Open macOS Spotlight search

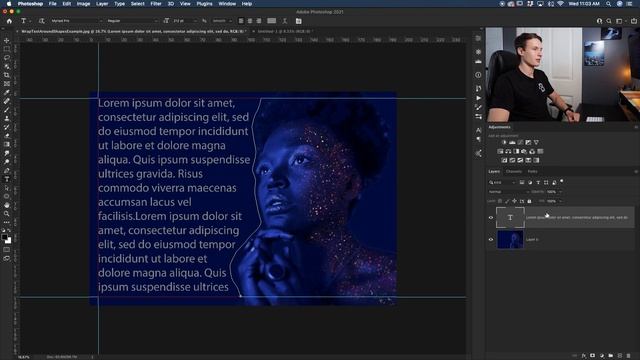609,4
